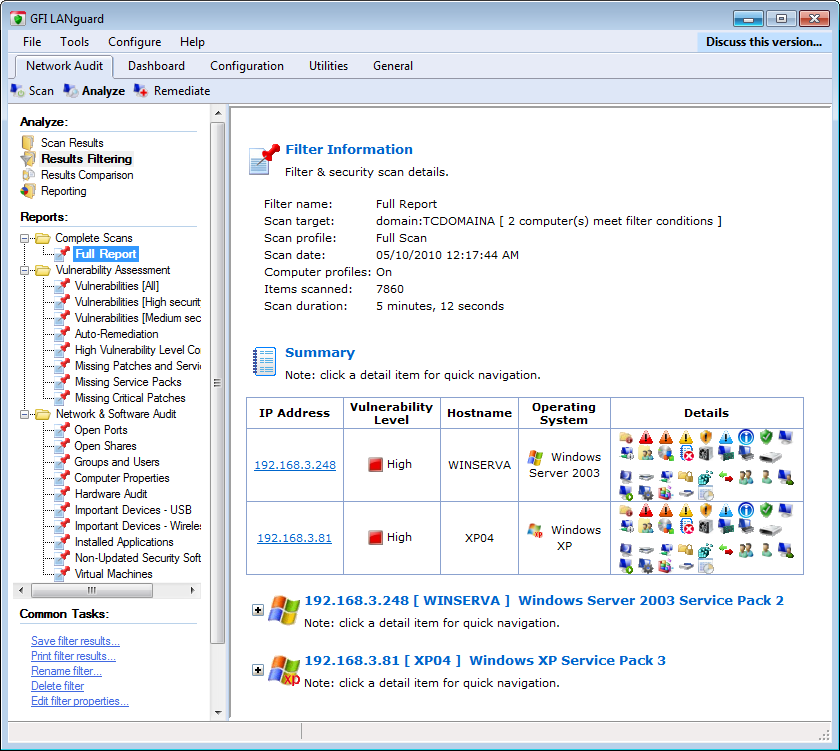The width and height of the screenshot is (840, 751).
Task: Click registry cube icon in WINSERVA row
Action: tap(706, 476)
